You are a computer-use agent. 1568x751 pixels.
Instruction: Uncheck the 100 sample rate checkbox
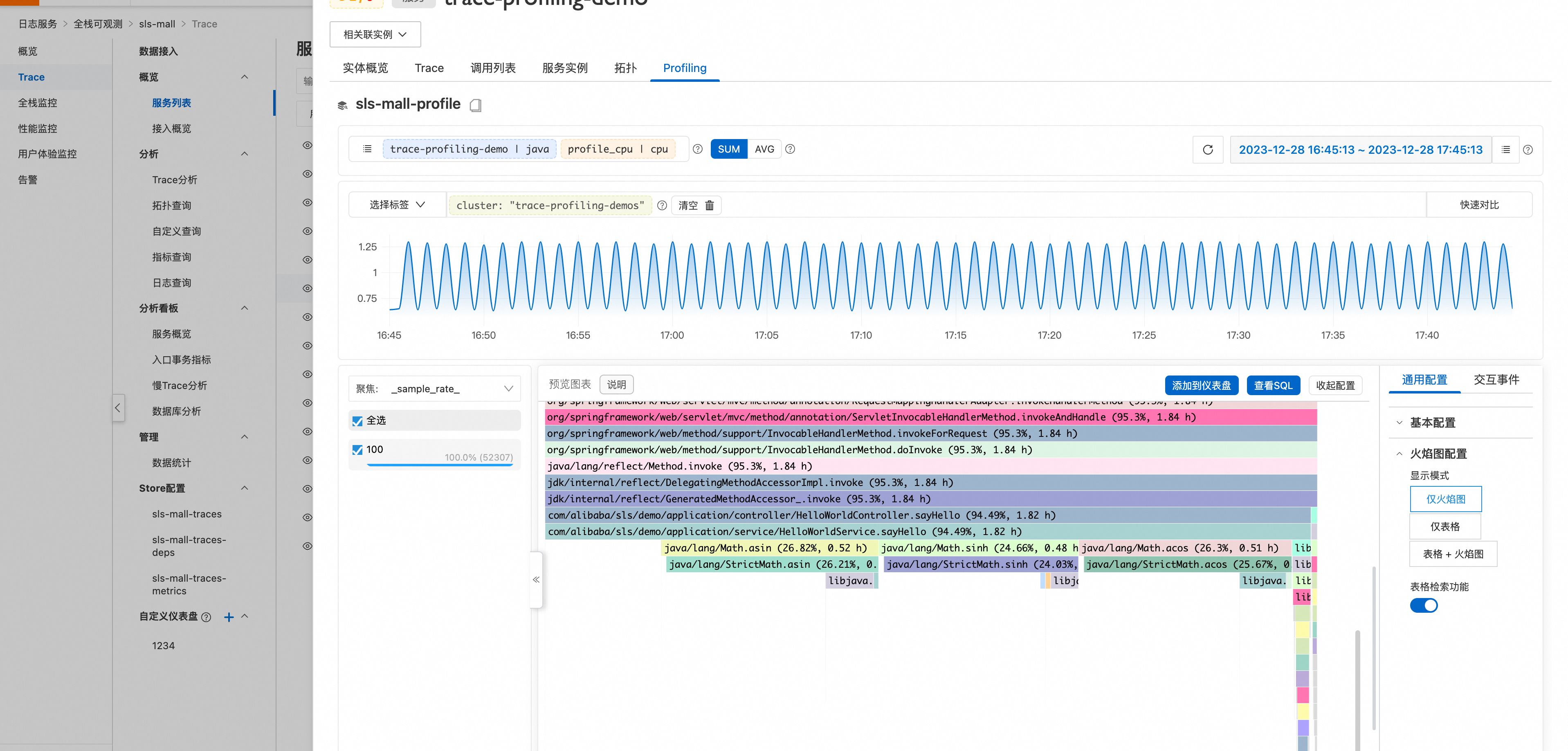coord(357,450)
